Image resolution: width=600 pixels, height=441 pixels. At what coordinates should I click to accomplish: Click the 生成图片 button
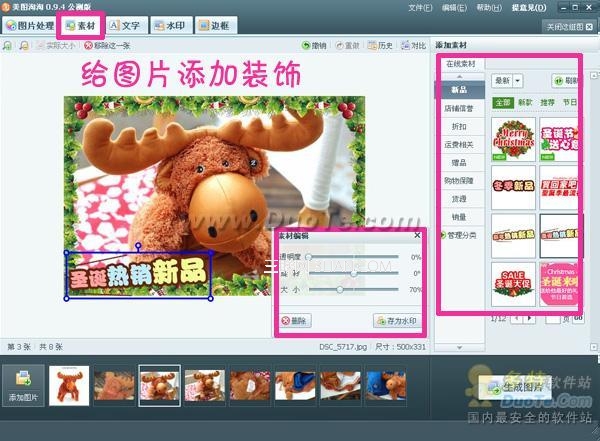[x=516, y=387]
